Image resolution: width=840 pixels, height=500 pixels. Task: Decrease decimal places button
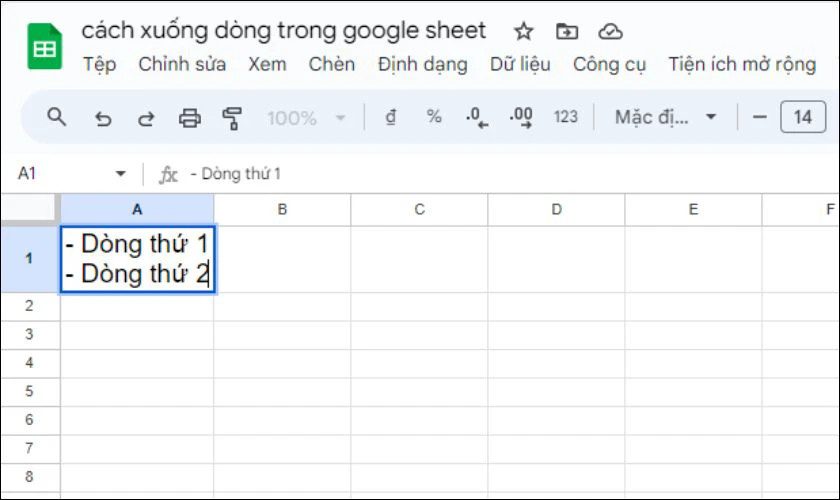(x=477, y=117)
